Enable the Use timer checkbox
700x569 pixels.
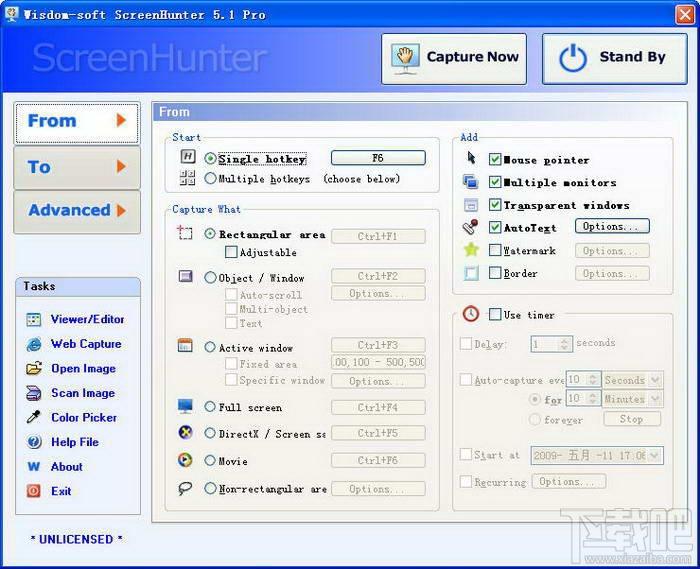point(495,314)
